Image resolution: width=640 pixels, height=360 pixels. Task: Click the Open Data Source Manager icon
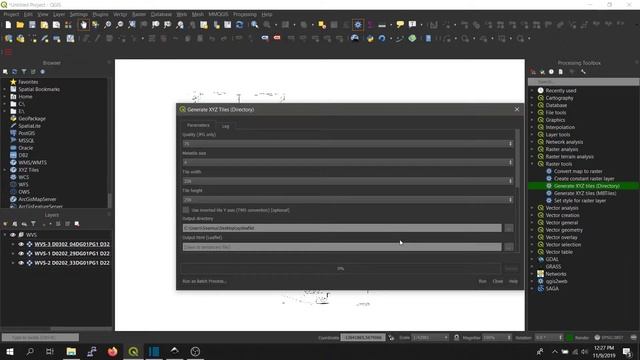pos(8,38)
